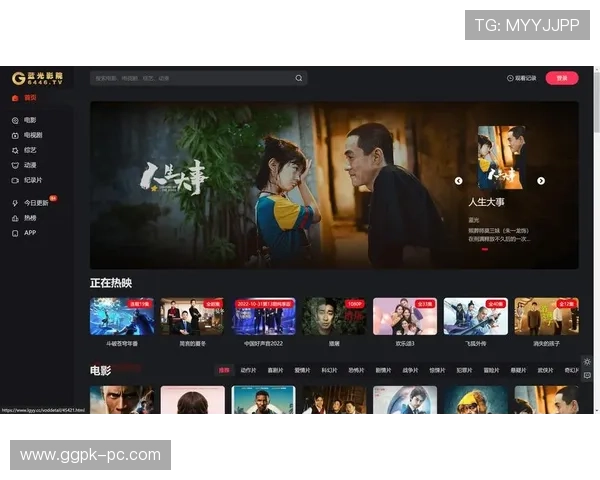The image size is (600, 480).
Task: Open the 斗破苍穹年番 thumbnail
Action: (x=122, y=317)
